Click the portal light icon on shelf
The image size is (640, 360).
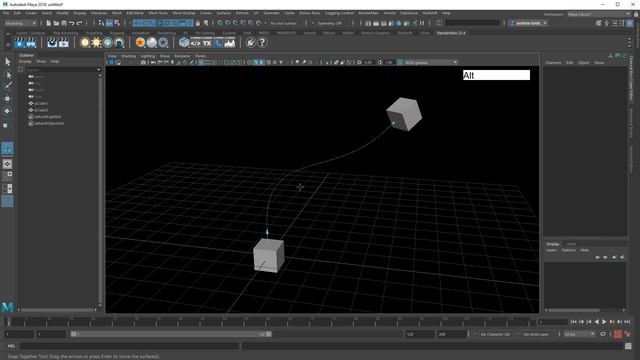[119, 42]
